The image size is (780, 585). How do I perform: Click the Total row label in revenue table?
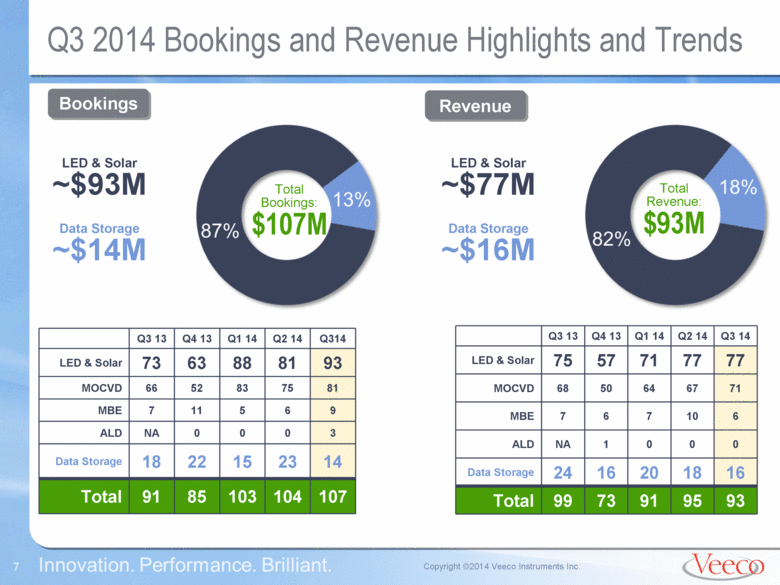513,500
